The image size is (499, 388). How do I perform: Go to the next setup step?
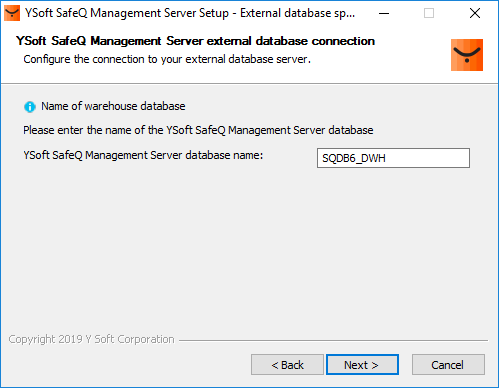click(362, 365)
